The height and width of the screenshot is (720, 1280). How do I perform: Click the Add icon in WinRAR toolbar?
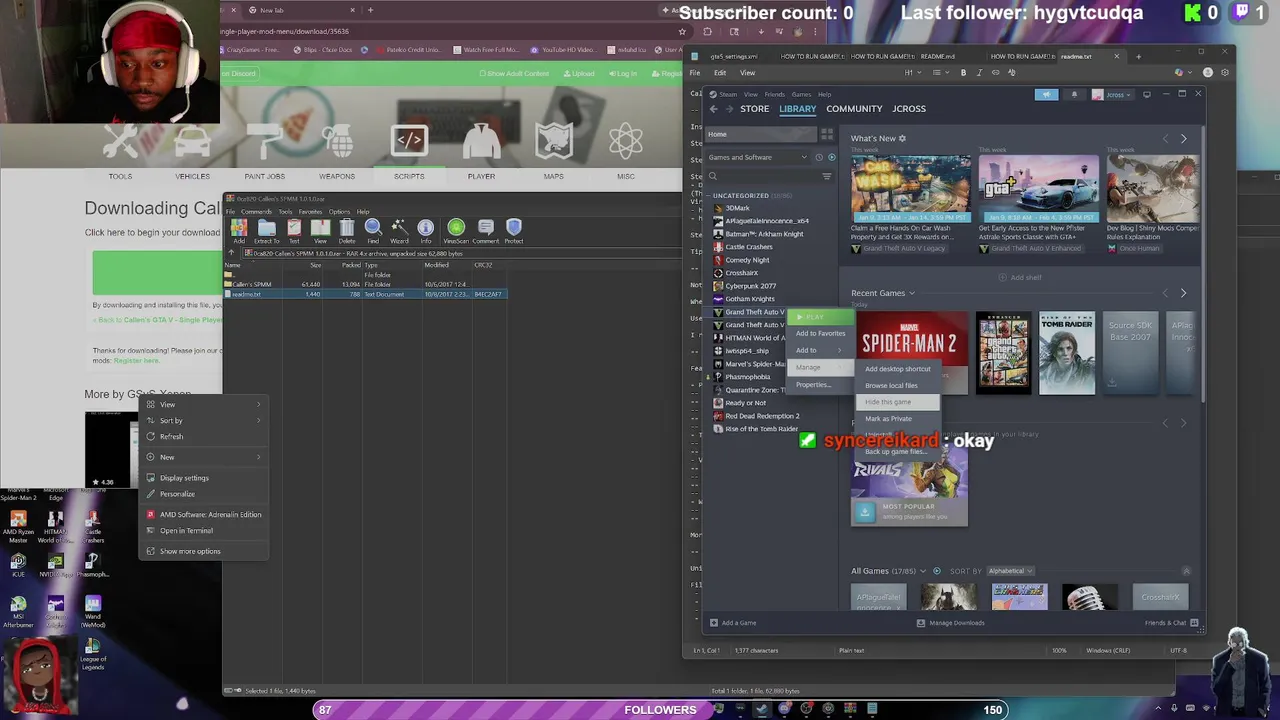(x=239, y=231)
